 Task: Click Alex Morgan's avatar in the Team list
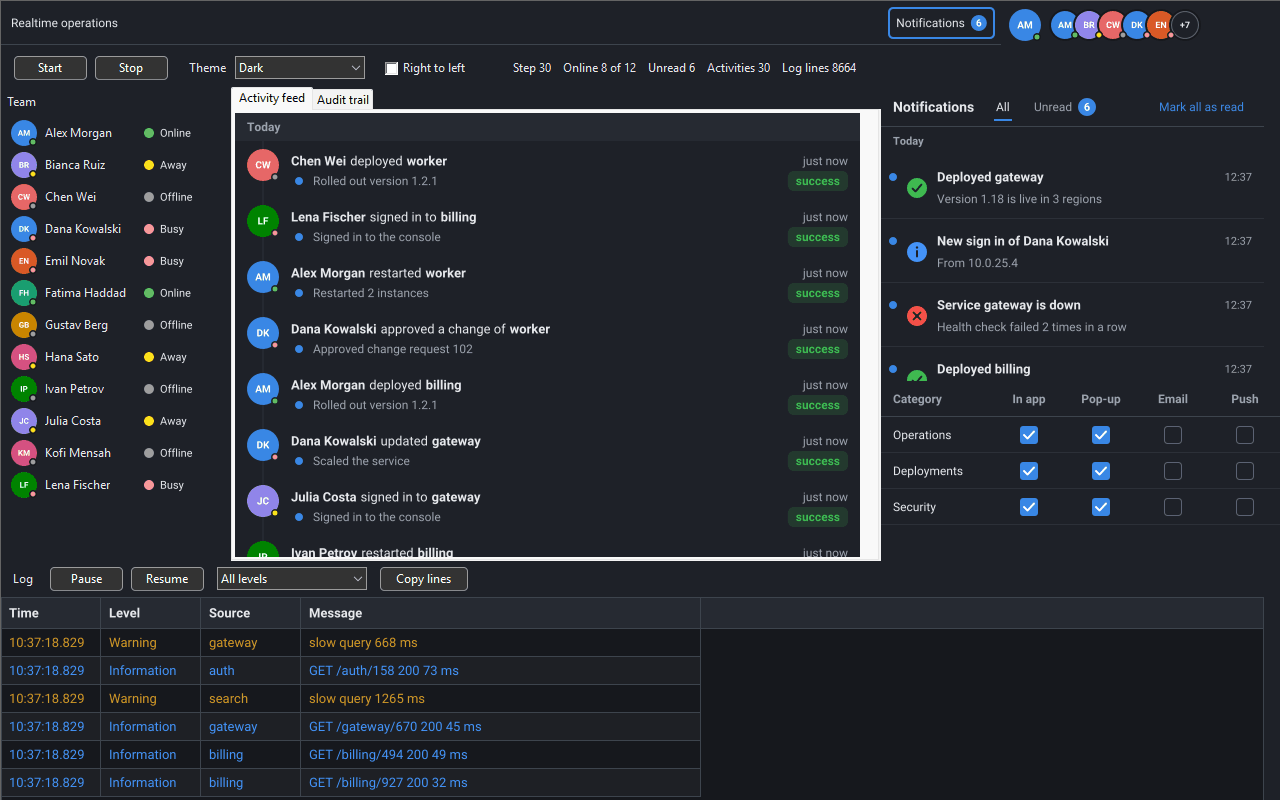point(24,133)
